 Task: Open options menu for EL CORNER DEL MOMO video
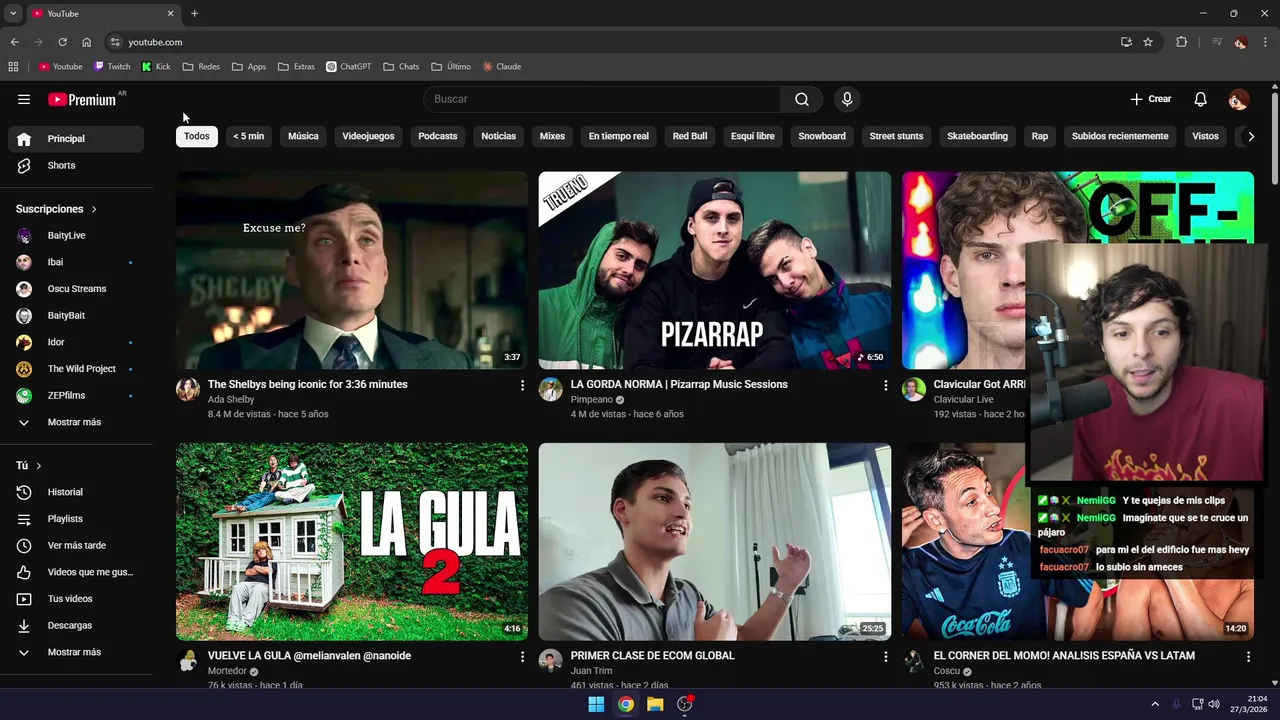coord(1248,657)
